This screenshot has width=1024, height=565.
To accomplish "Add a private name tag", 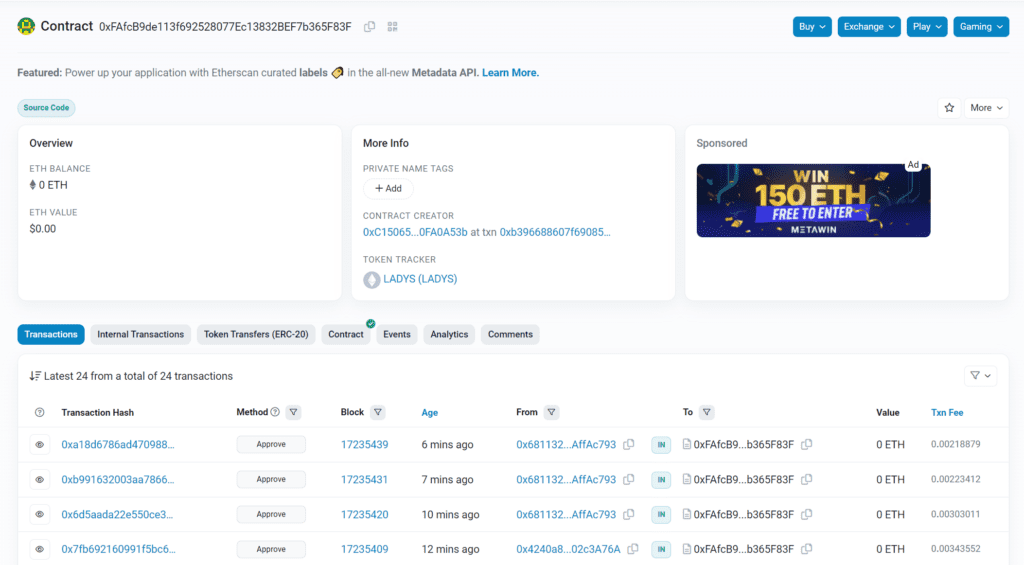I will pos(388,188).
